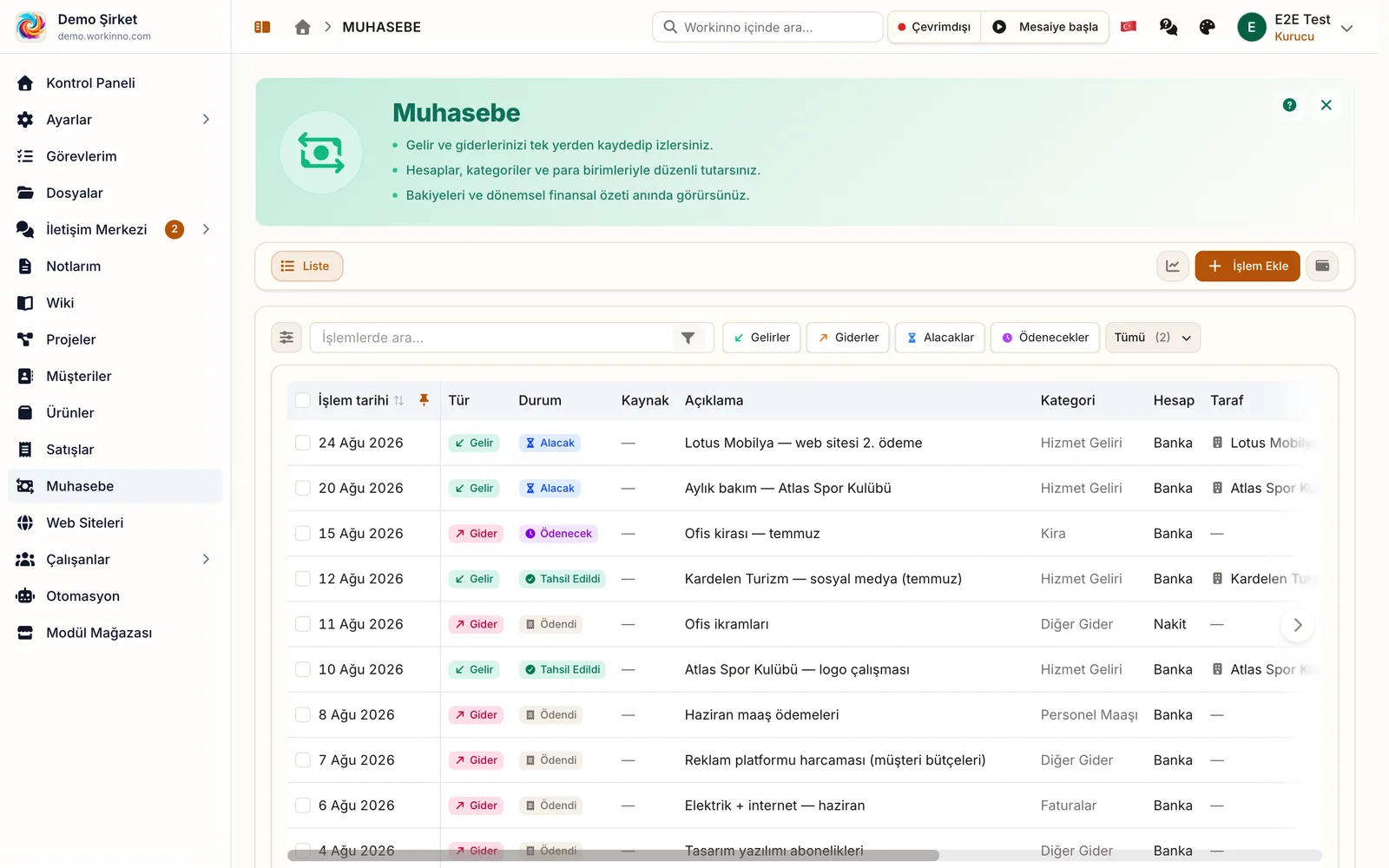The width and height of the screenshot is (1389, 868).
Task: Click the Çevrimdışı status button
Action: coord(934,27)
